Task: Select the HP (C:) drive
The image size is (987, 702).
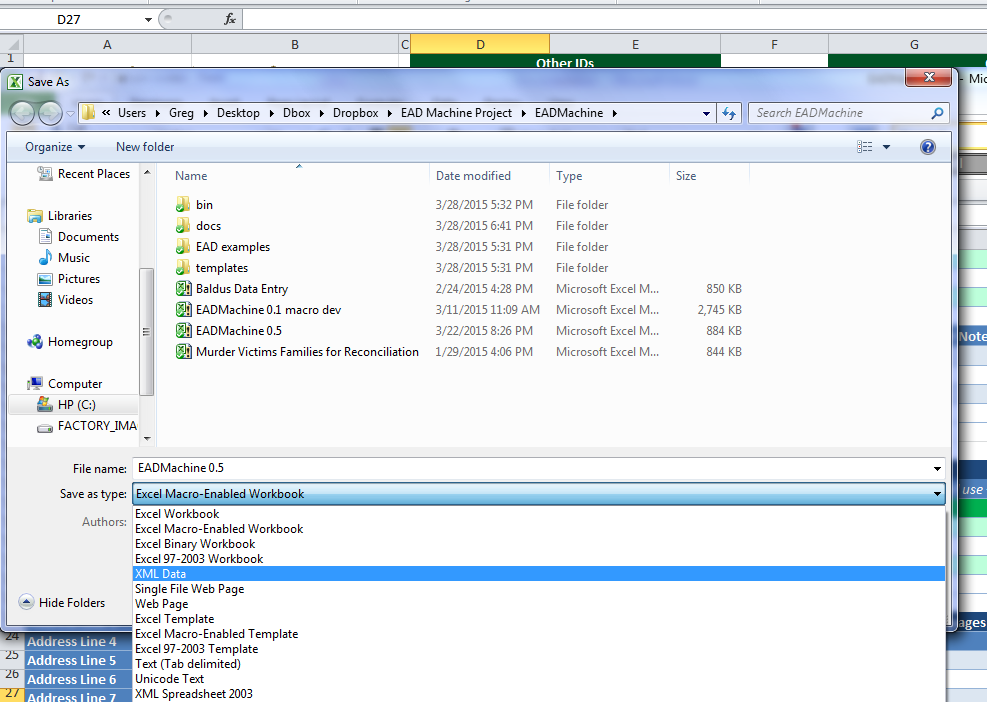Action: click(74, 405)
